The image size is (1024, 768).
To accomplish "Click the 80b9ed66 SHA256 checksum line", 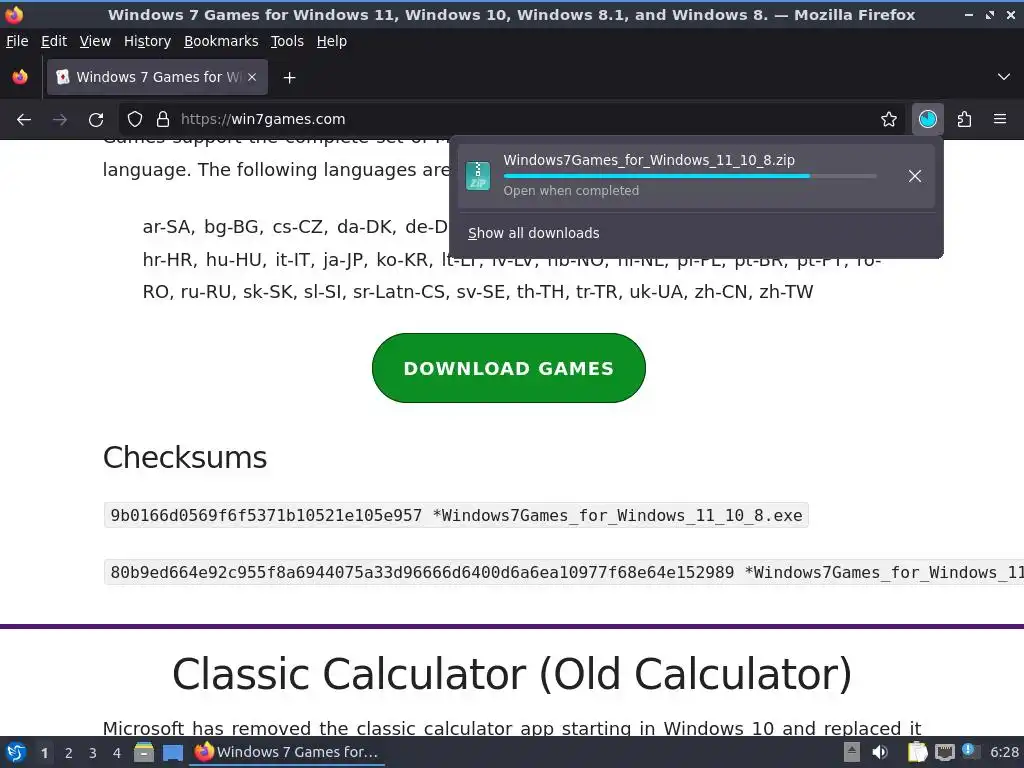I will click(564, 572).
